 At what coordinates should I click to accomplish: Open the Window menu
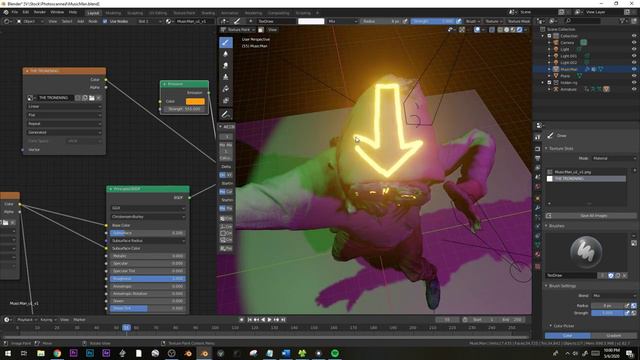click(x=57, y=12)
